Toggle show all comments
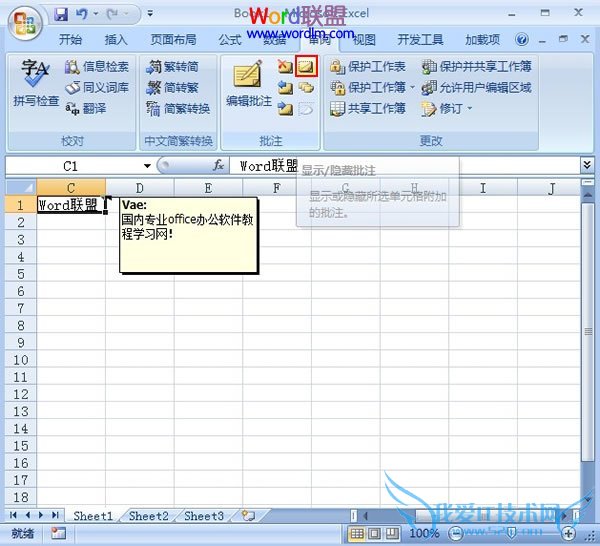The height and width of the screenshot is (546, 600). click(x=306, y=88)
